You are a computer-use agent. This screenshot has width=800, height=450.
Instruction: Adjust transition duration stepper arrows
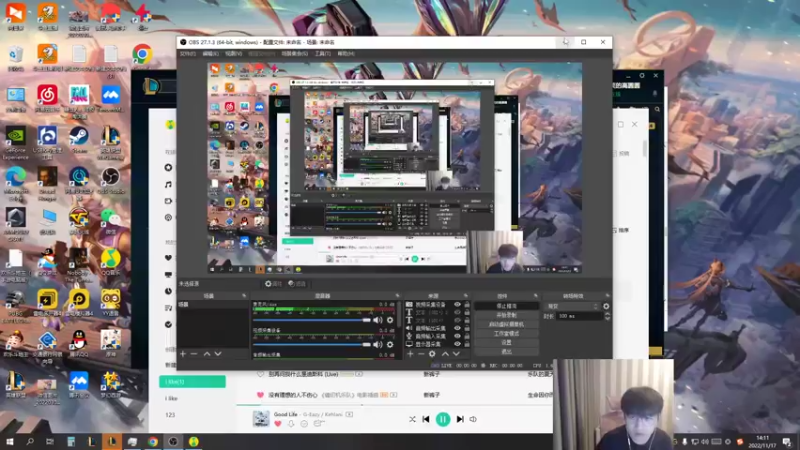(607, 316)
